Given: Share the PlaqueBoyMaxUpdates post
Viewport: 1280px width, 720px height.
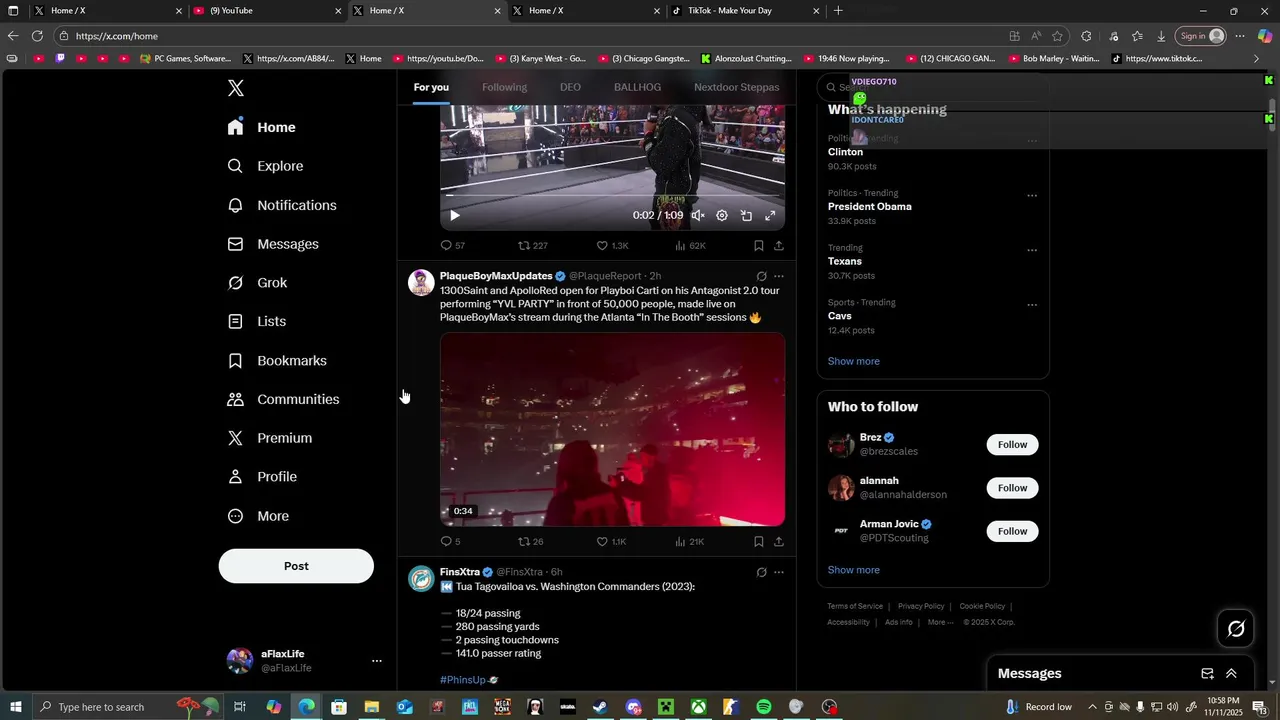Looking at the screenshot, I should click(x=779, y=542).
